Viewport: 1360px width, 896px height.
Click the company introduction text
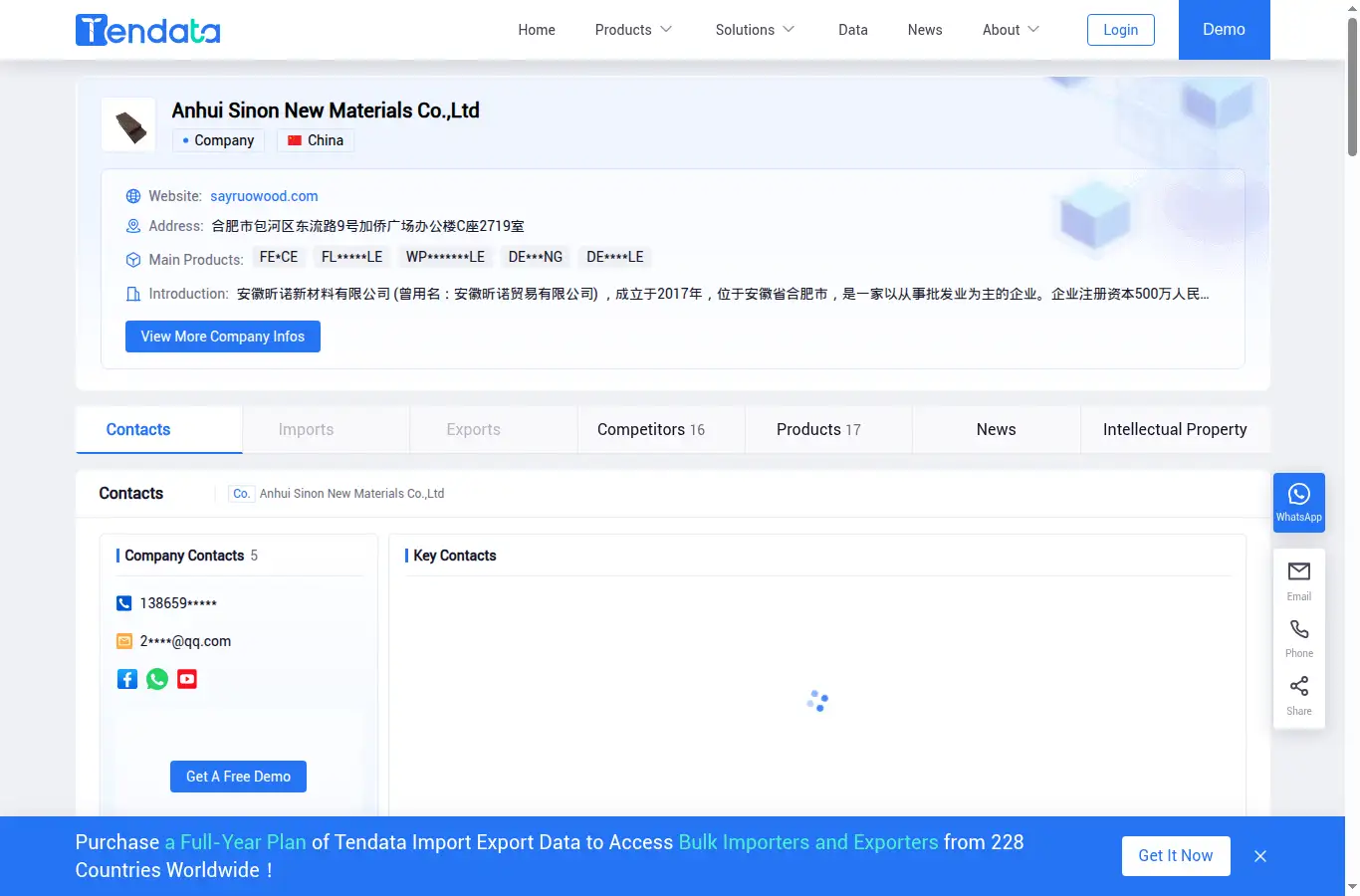tap(723, 294)
